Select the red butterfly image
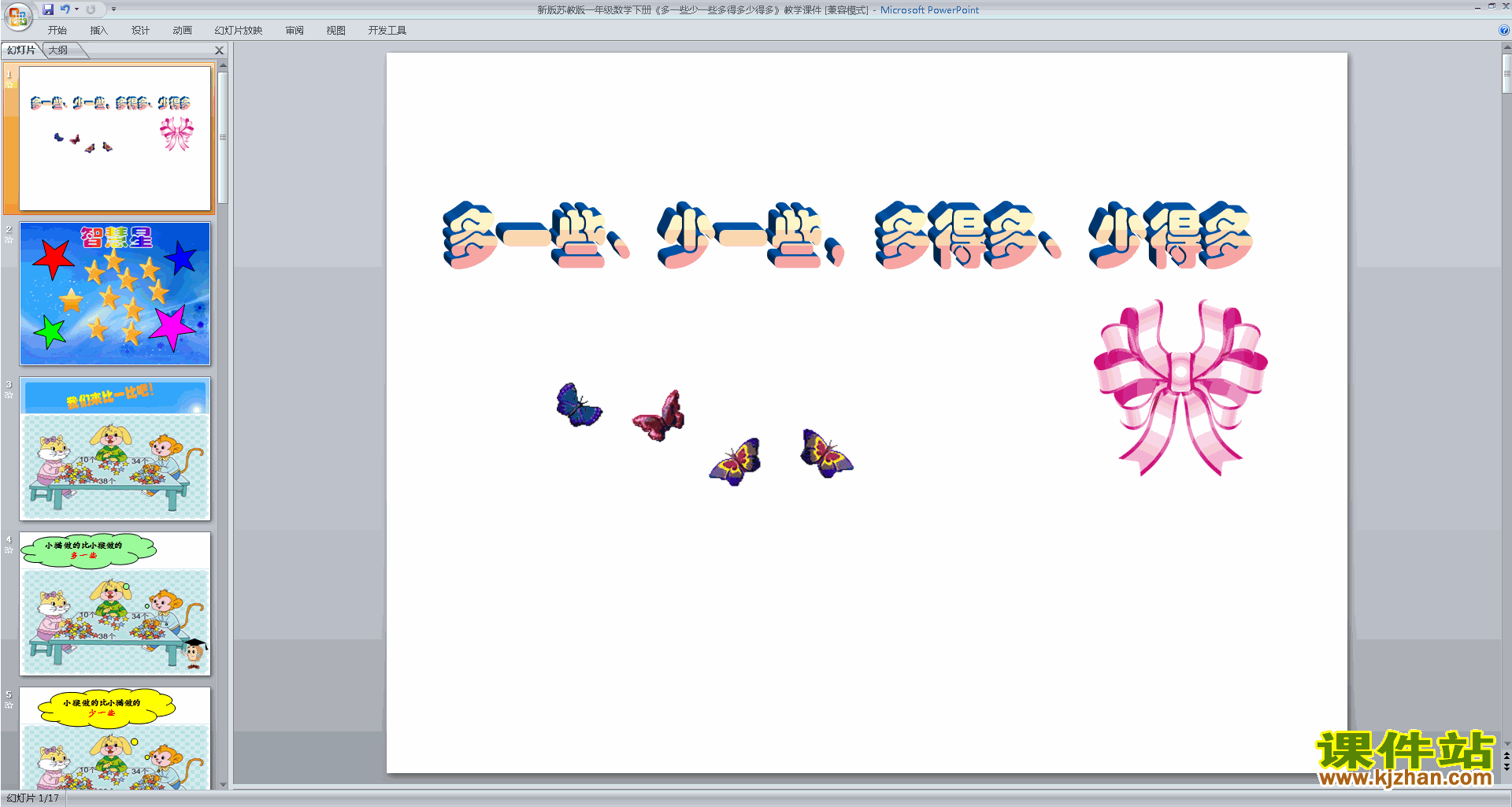 (659, 416)
